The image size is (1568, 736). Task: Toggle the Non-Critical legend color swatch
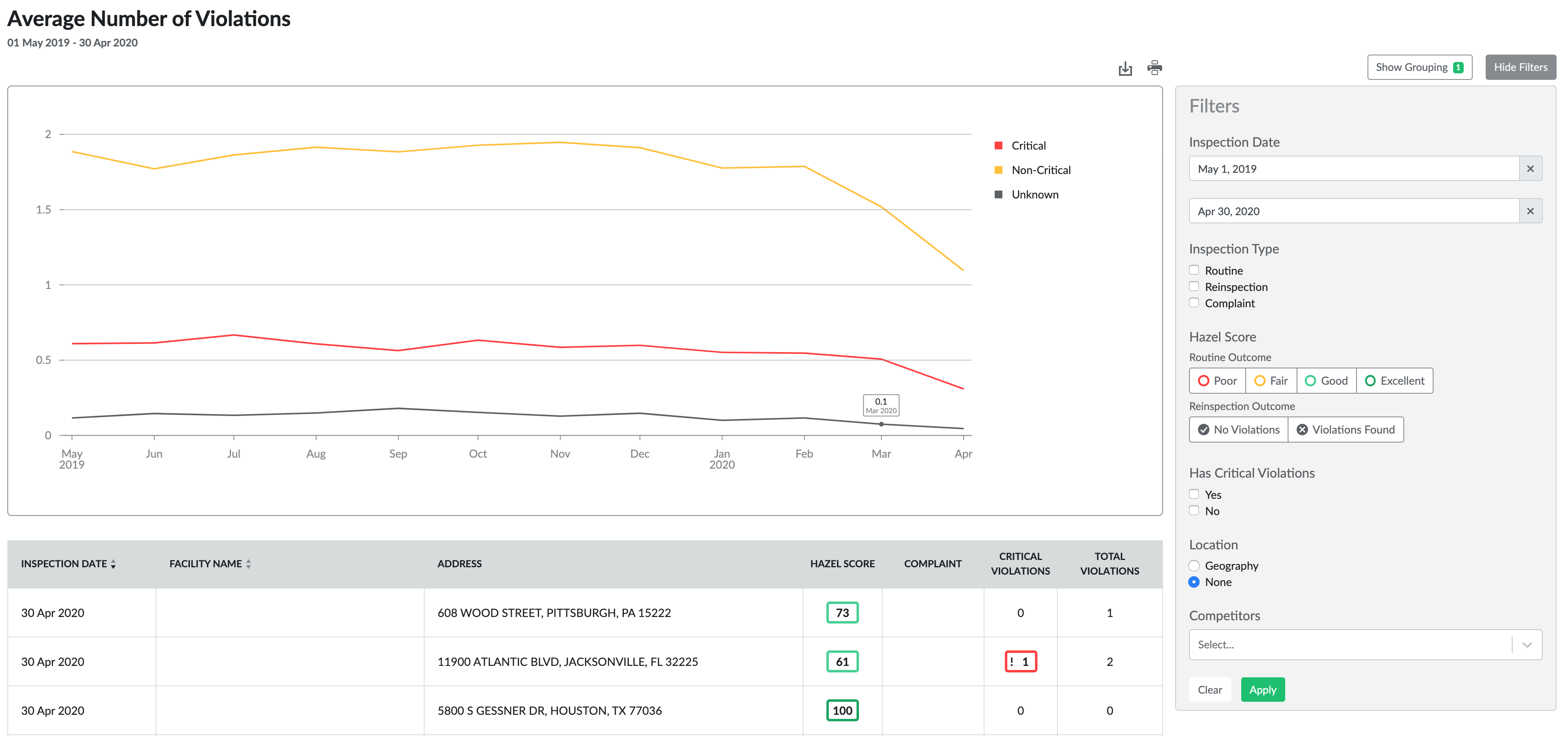click(x=998, y=170)
